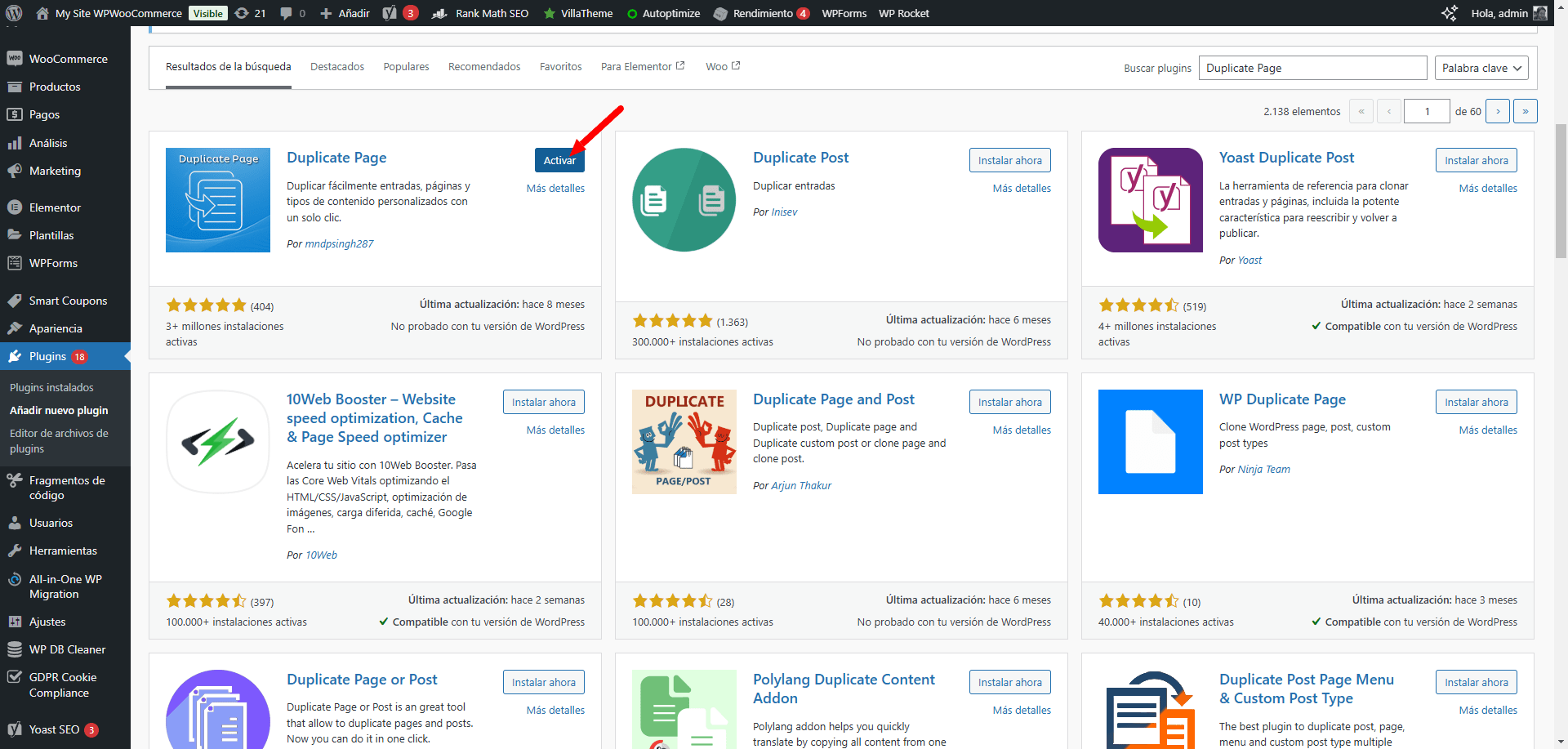Open WP Rocket admin bar item
1568x749 pixels.
coord(903,13)
